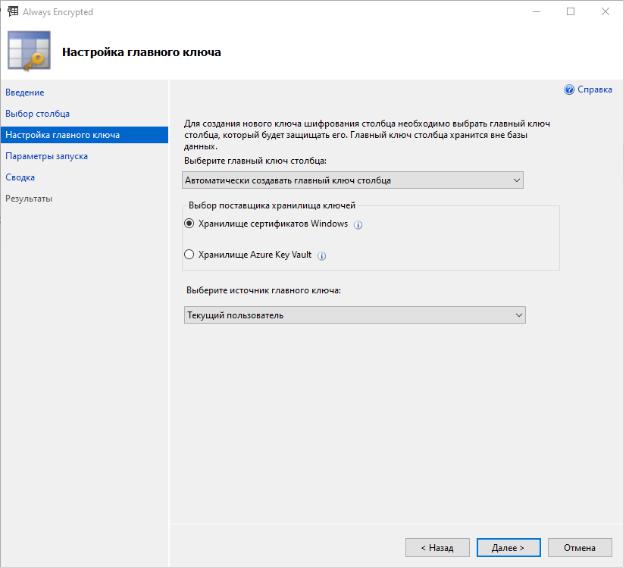Click the Выберите главный ключ столбца label
Screen dimensions: 624x568
tap(255, 161)
